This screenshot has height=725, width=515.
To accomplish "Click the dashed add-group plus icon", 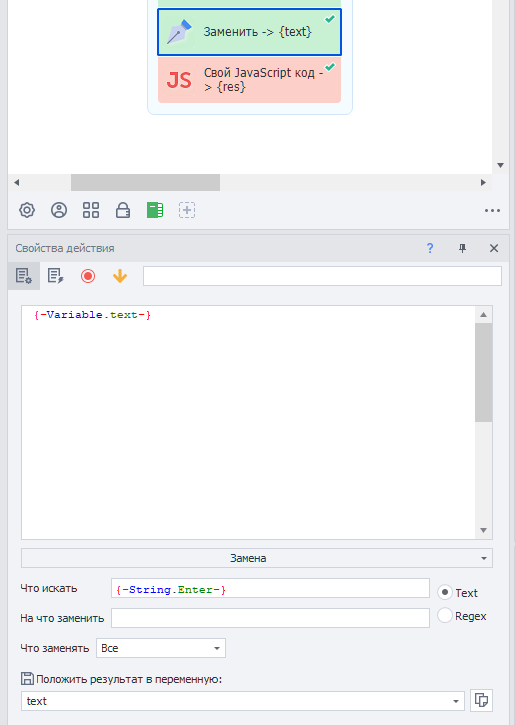I will [x=187, y=210].
